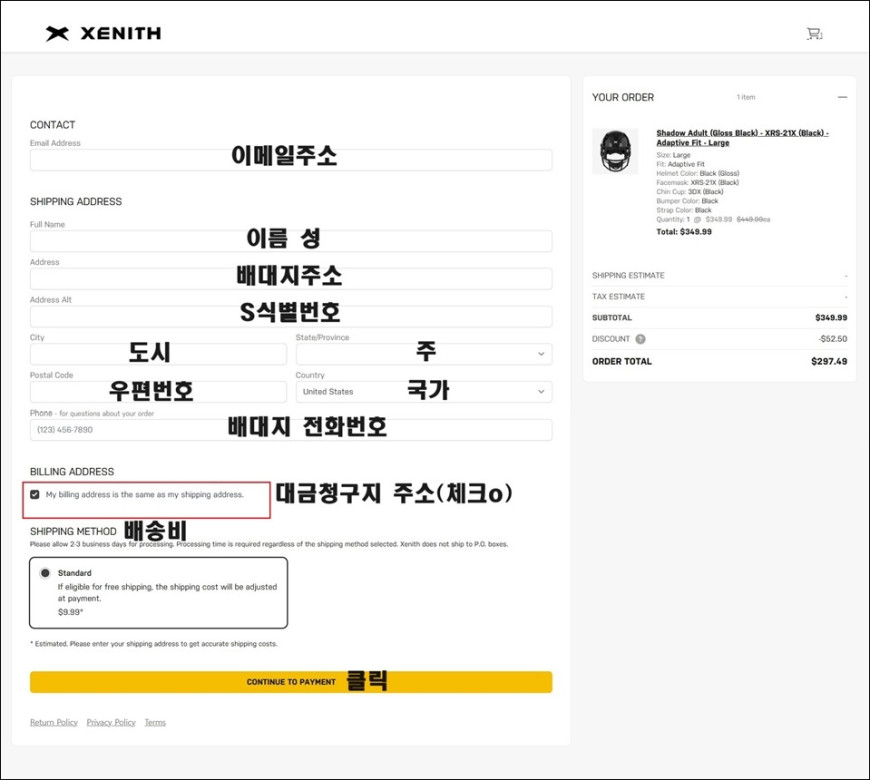The image size is (870, 780).
Task: Focus the Email Address field
Action: pos(291,160)
